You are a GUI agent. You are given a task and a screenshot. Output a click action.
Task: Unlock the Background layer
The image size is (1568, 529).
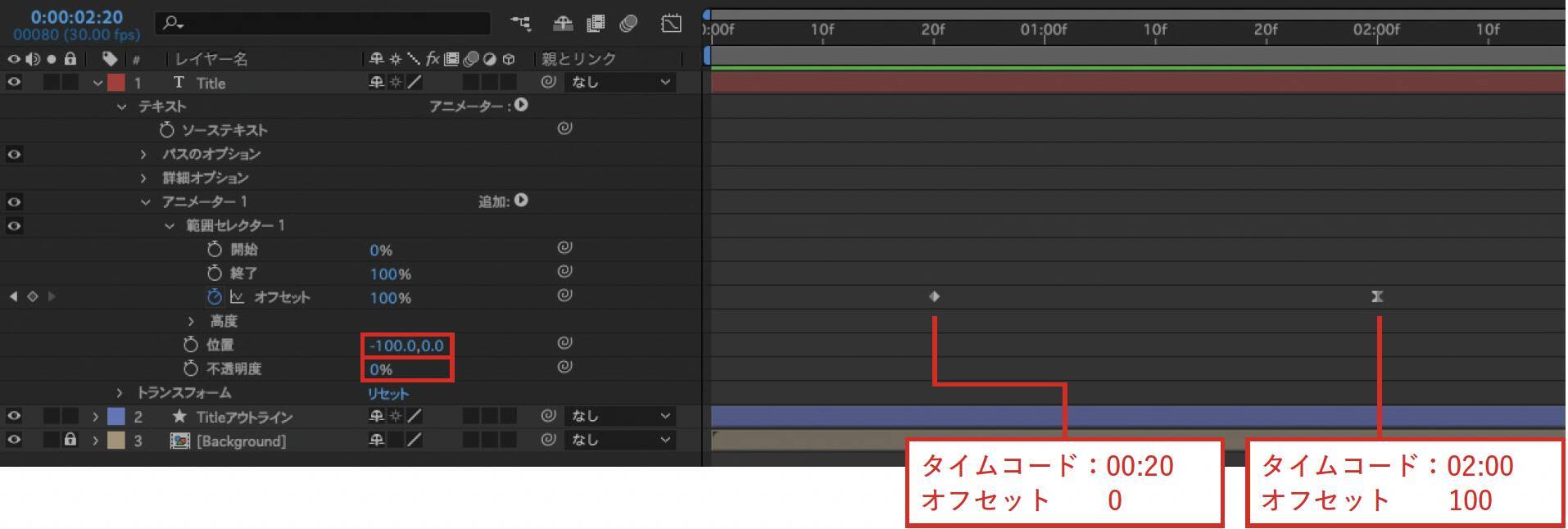point(70,440)
